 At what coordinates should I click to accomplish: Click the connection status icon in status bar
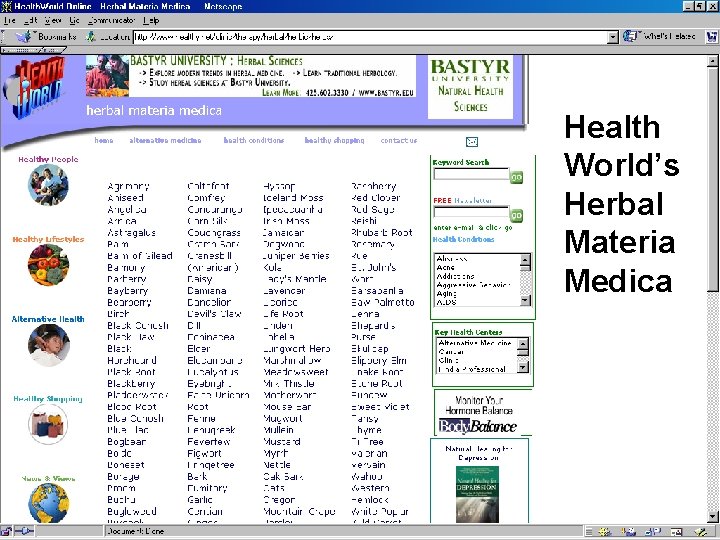point(24,532)
